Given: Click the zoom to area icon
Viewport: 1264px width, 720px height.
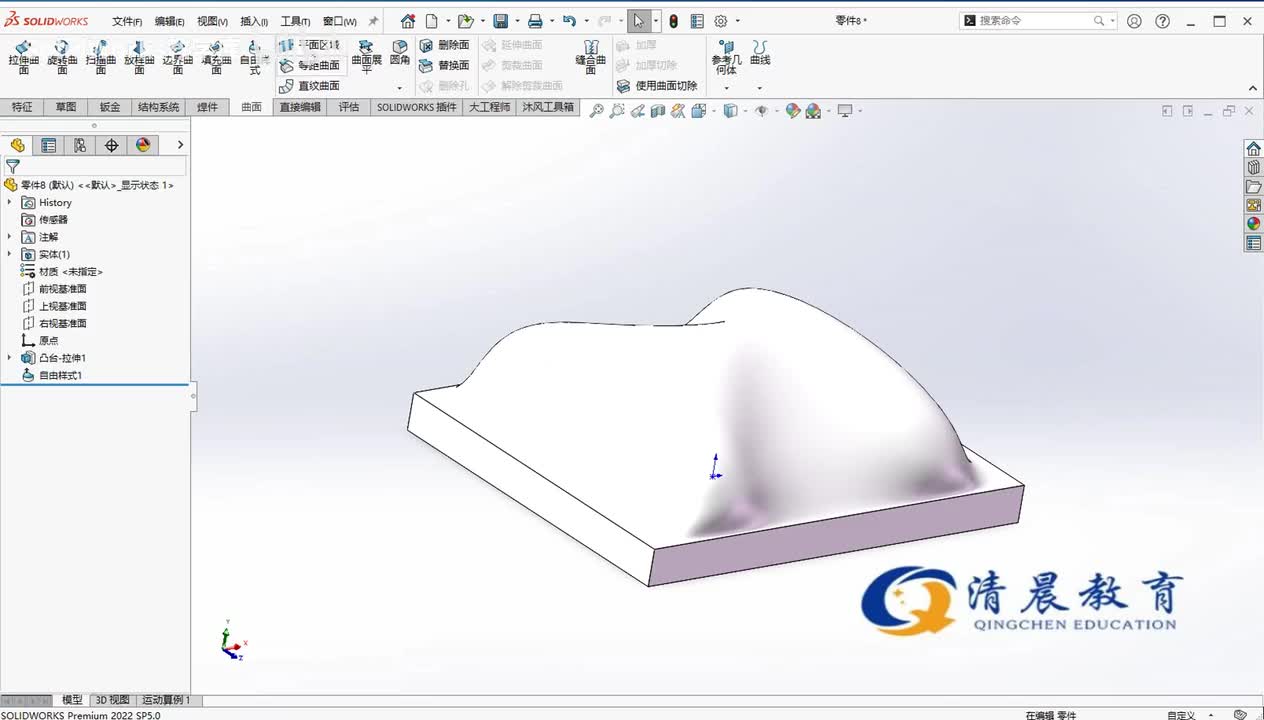Looking at the screenshot, I should tap(617, 111).
